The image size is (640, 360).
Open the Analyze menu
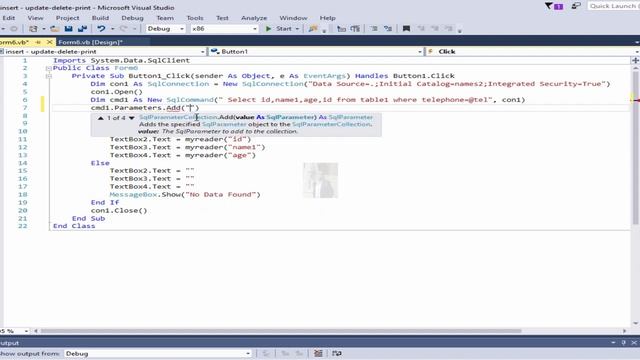(x=254, y=18)
